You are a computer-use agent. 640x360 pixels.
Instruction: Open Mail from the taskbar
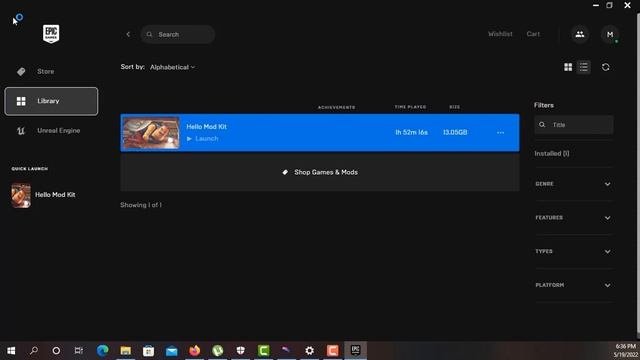171,351
